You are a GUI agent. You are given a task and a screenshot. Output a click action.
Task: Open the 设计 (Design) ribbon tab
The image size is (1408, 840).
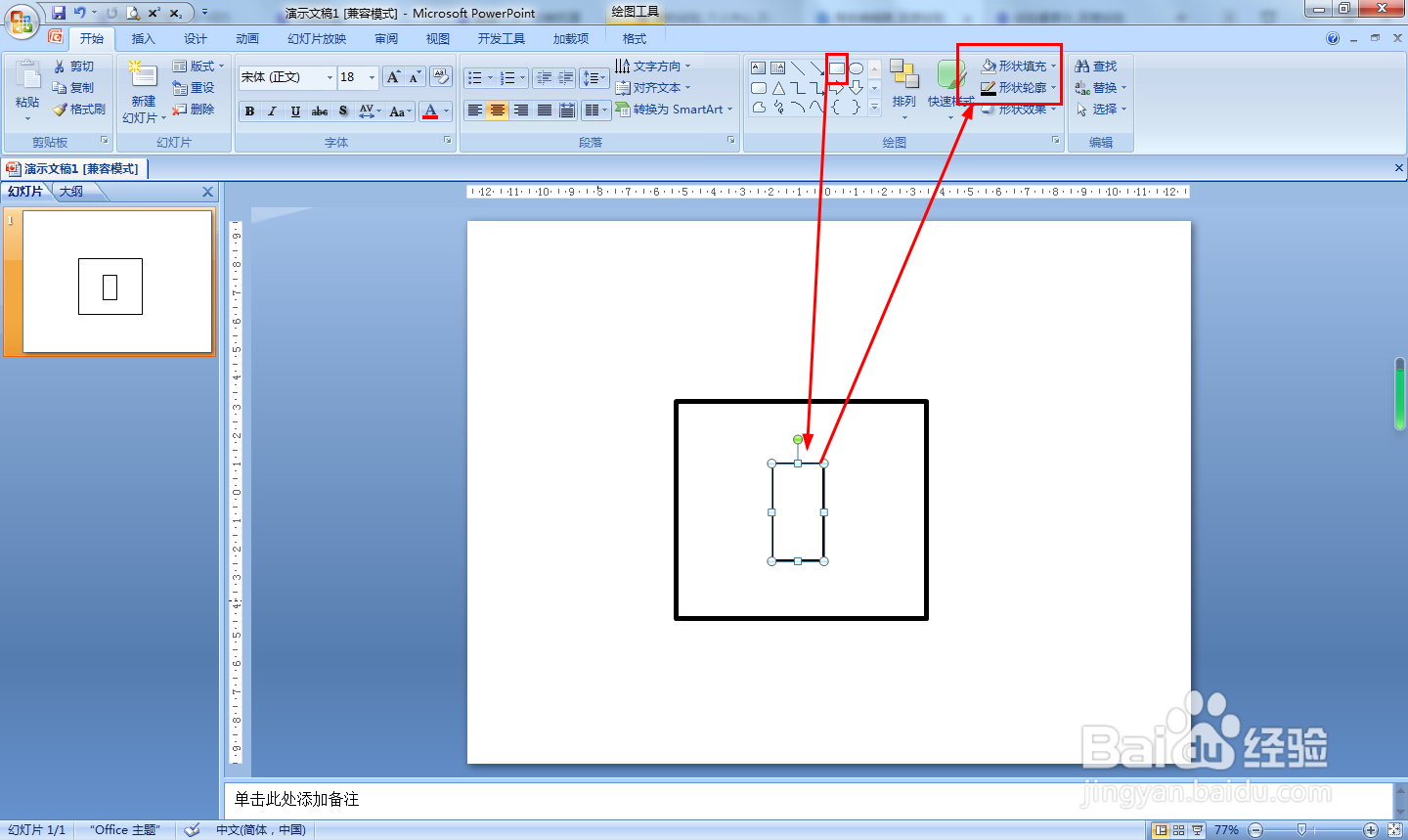[196, 39]
